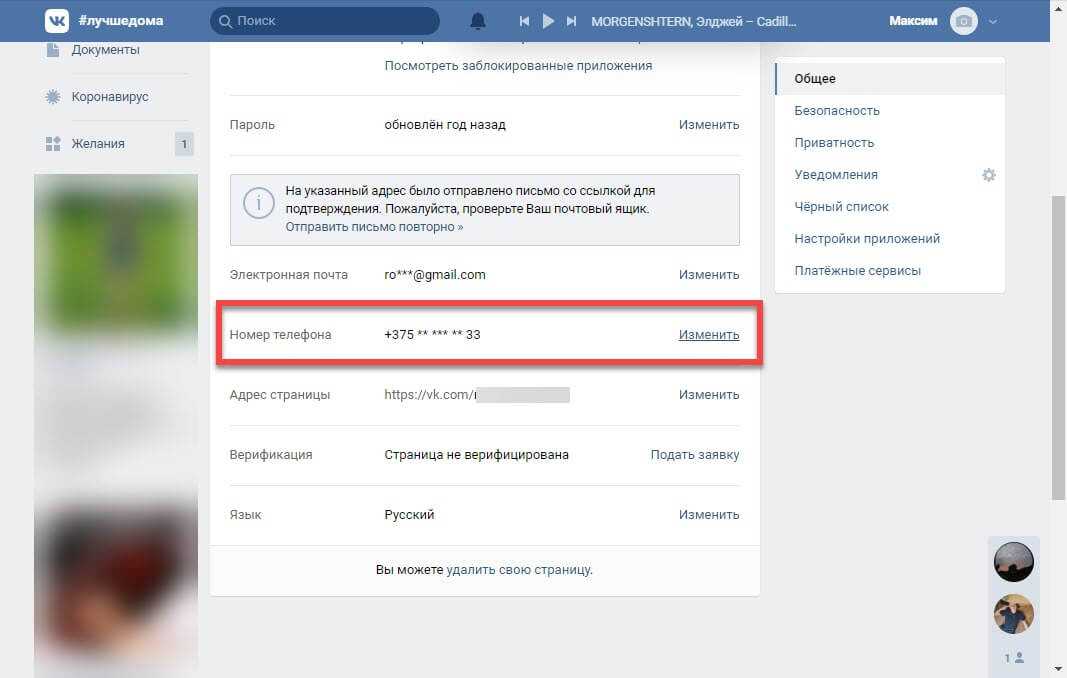1067x678 pixels.
Task: Open Коронавирус in the left menu
Action: click(x=110, y=97)
